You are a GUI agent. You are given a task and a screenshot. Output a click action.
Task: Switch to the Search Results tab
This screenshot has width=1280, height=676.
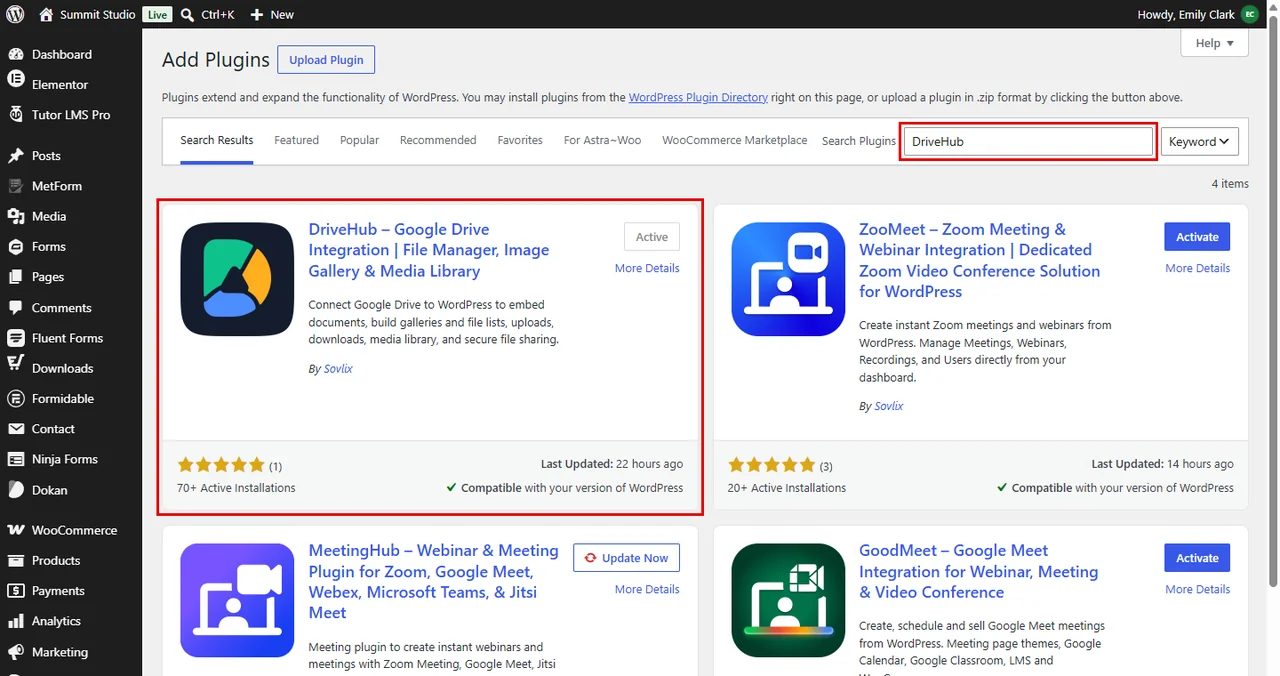pyautogui.click(x=217, y=140)
